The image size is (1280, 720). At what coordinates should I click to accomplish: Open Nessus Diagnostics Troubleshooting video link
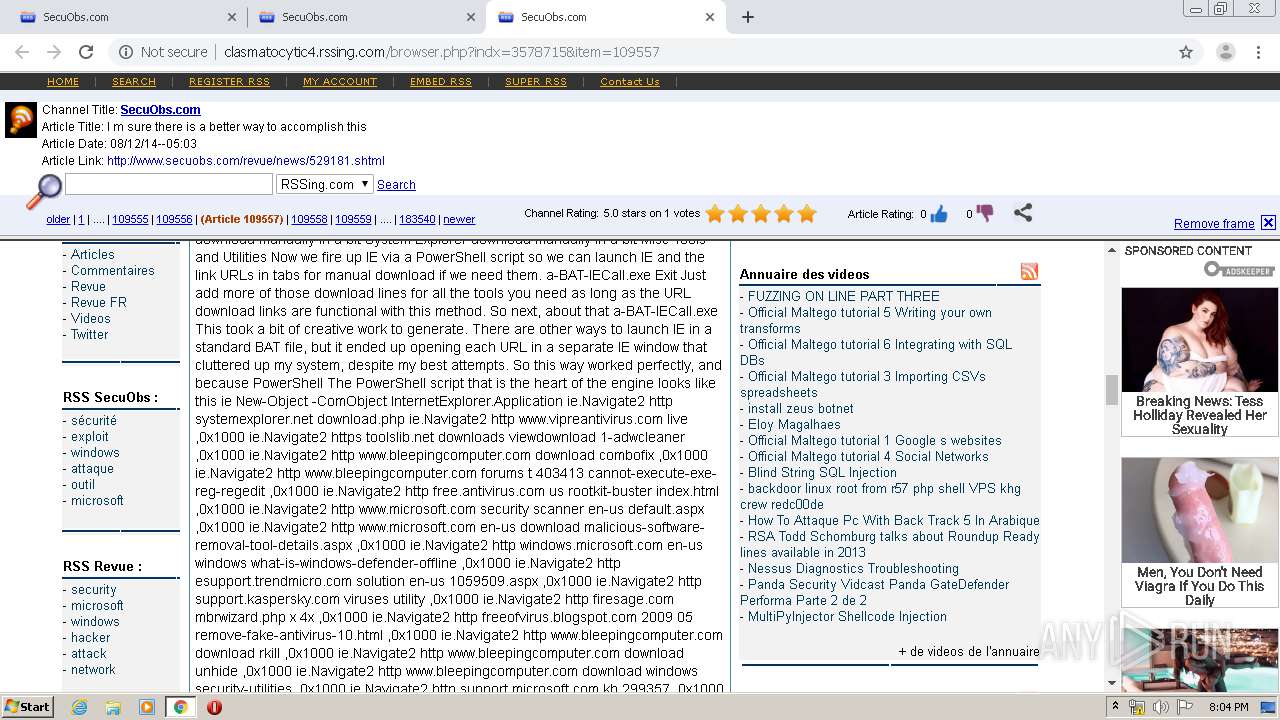click(x=853, y=568)
